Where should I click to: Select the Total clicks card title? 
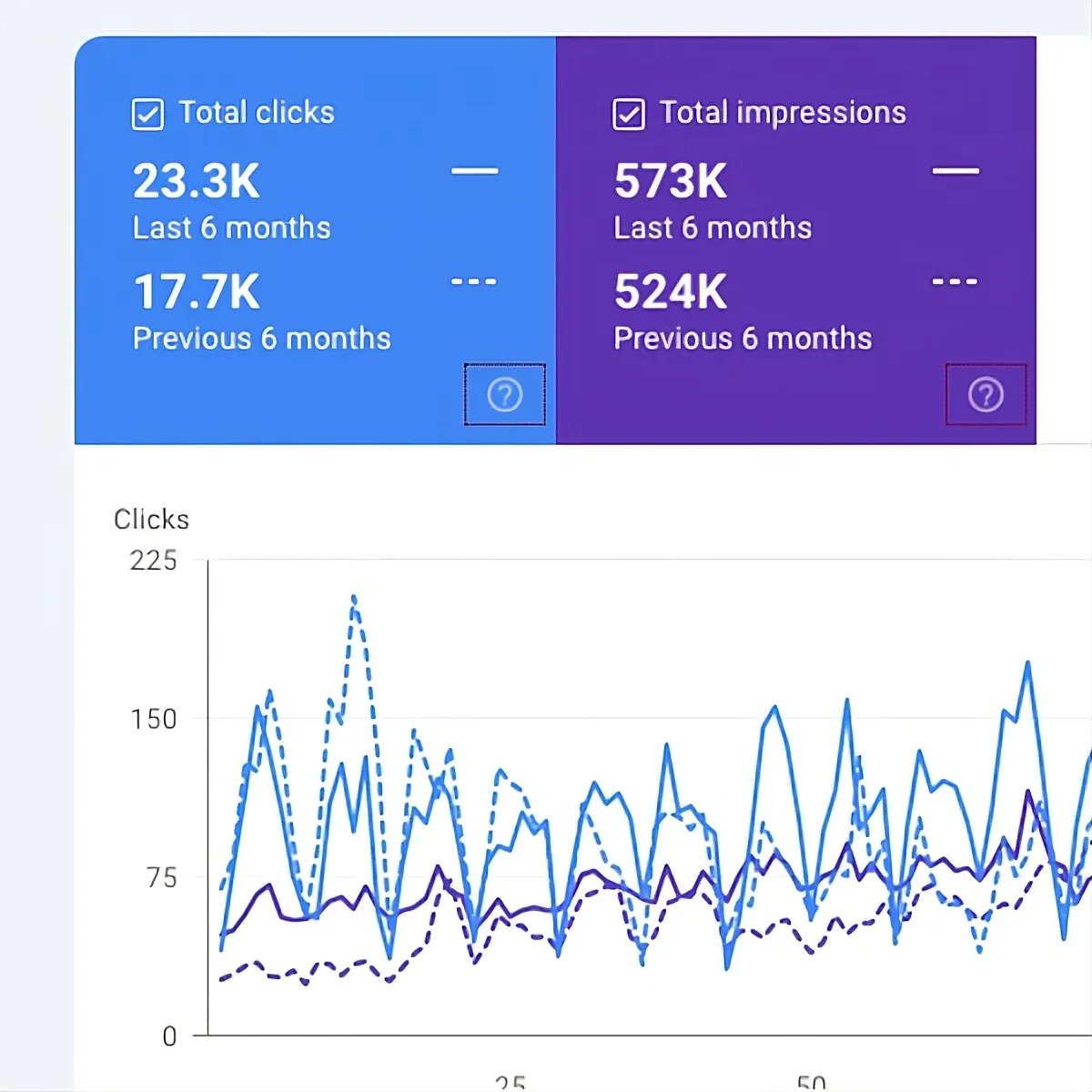(257, 113)
